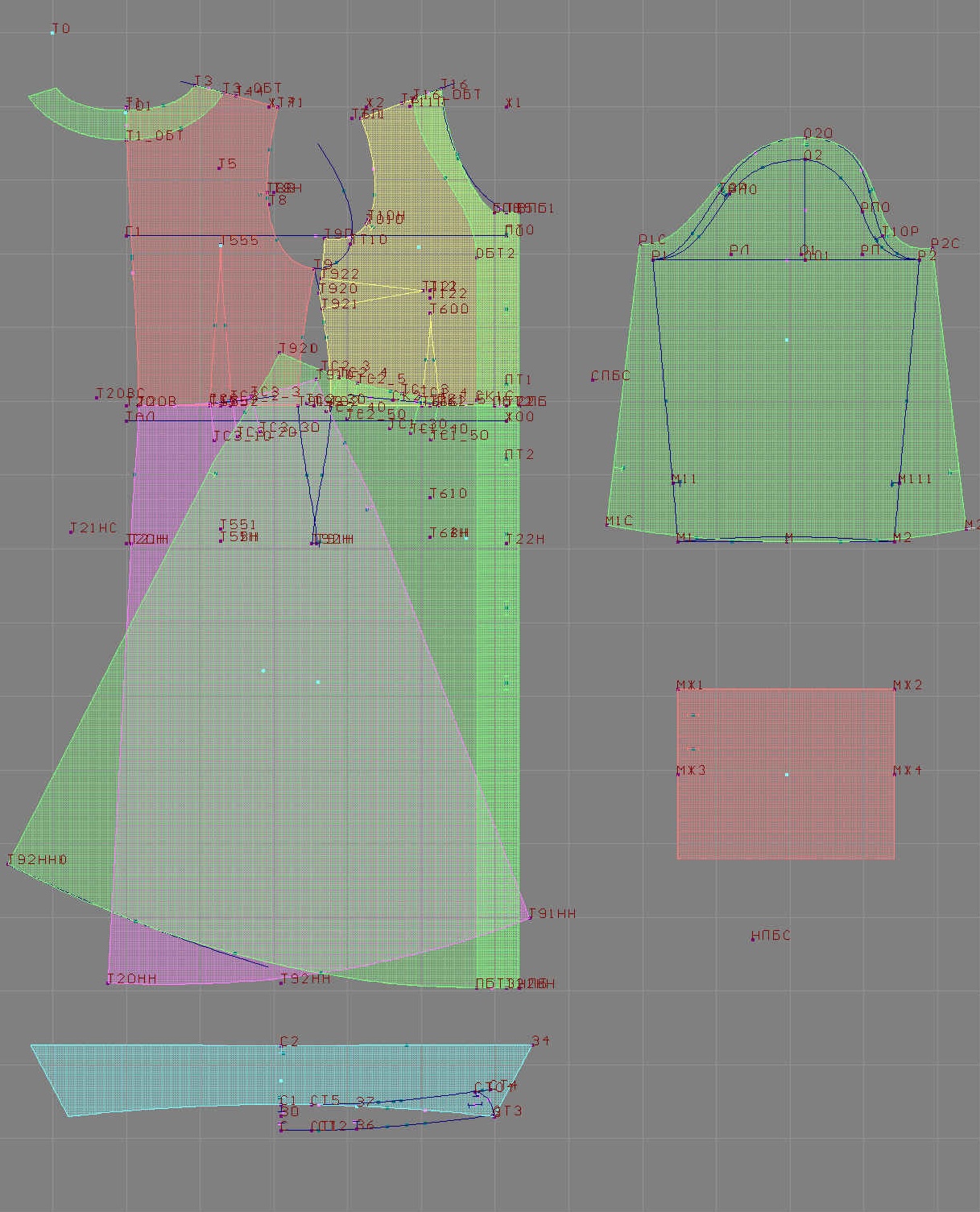Click the T0 point marker

tap(53, 33)
